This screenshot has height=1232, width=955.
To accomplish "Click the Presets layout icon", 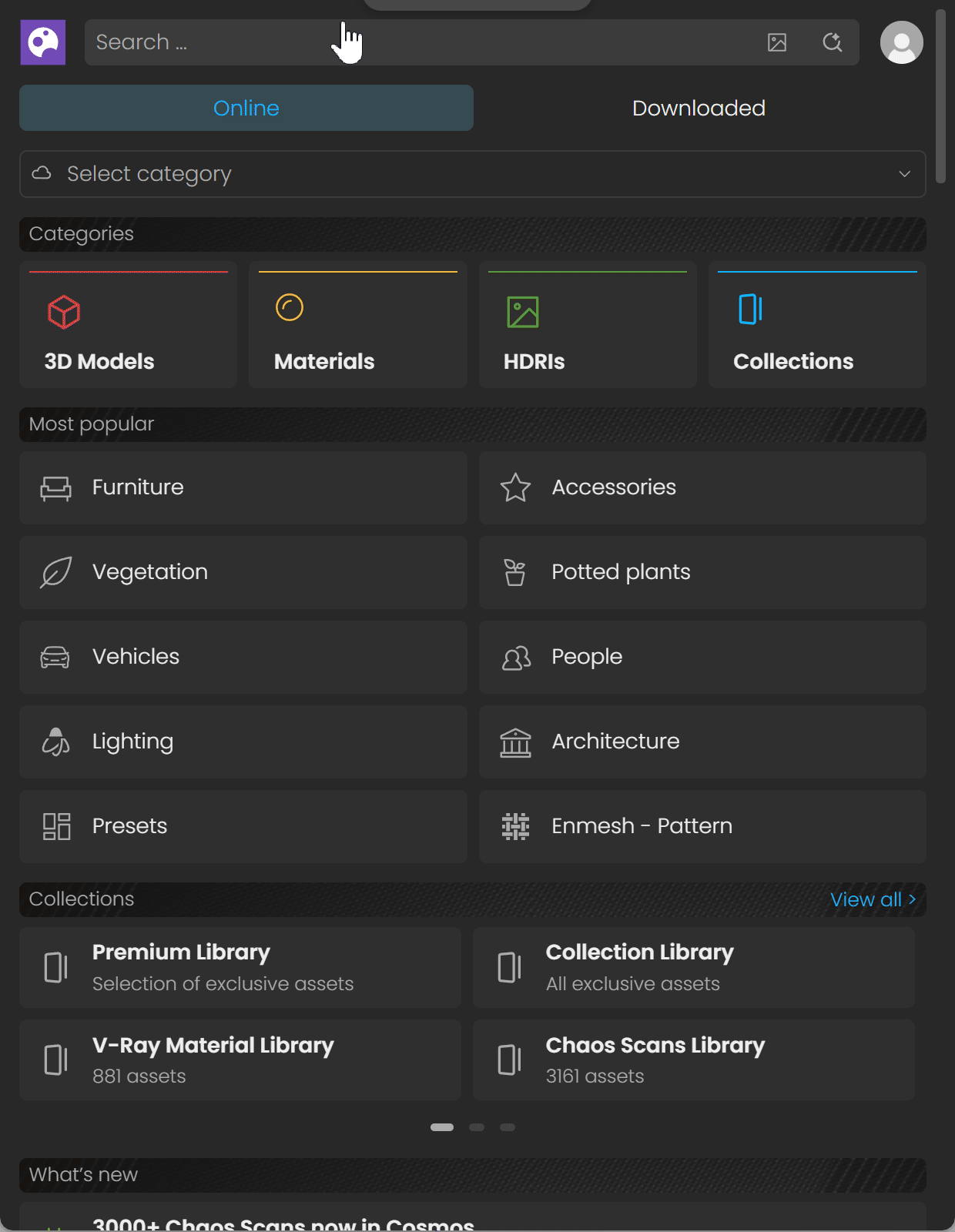I will (x=56, y=826).
